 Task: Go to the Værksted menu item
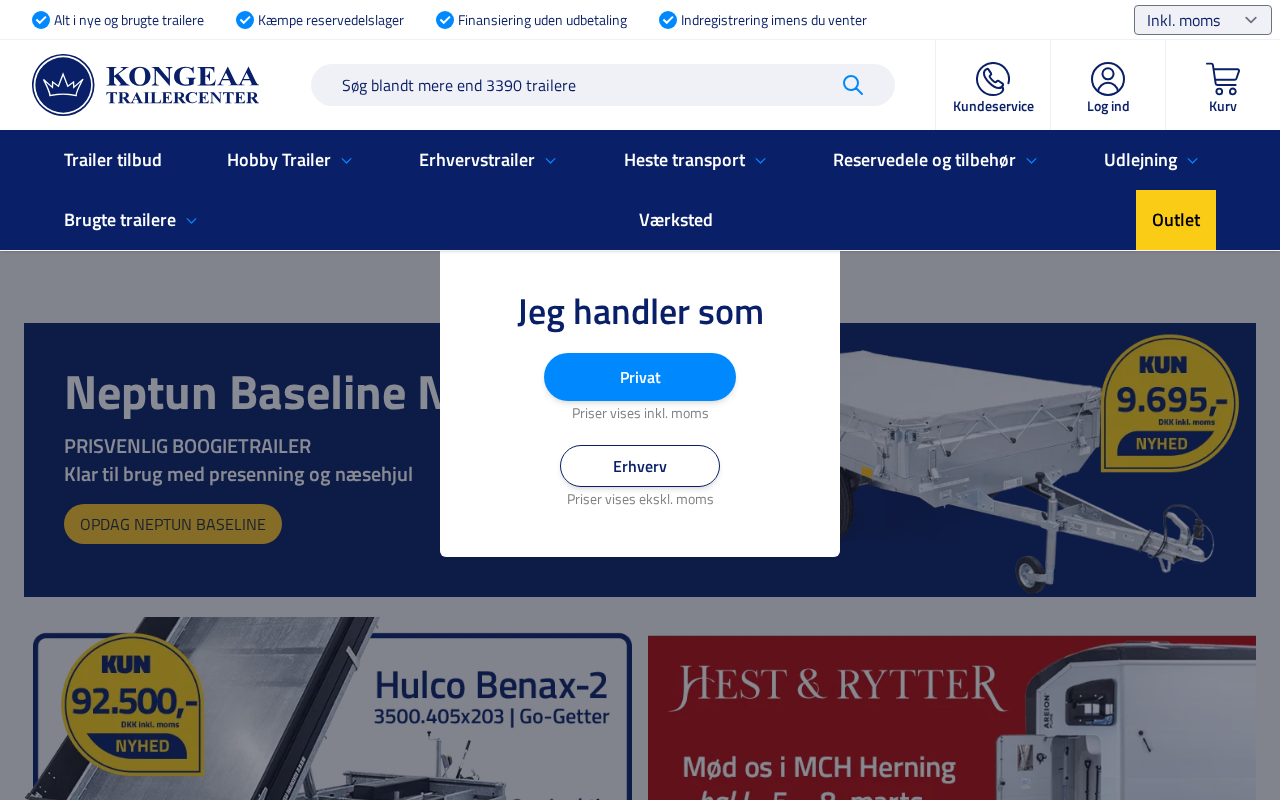(676, 220)
